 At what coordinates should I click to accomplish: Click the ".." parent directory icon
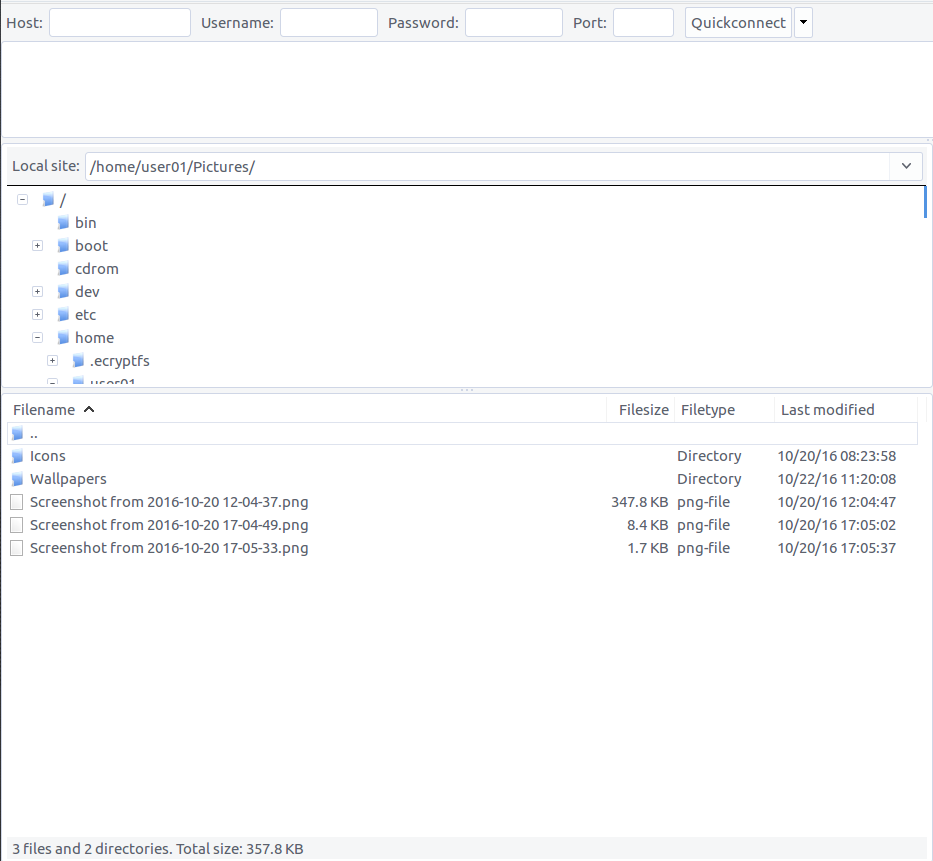[x=17, y=433]
